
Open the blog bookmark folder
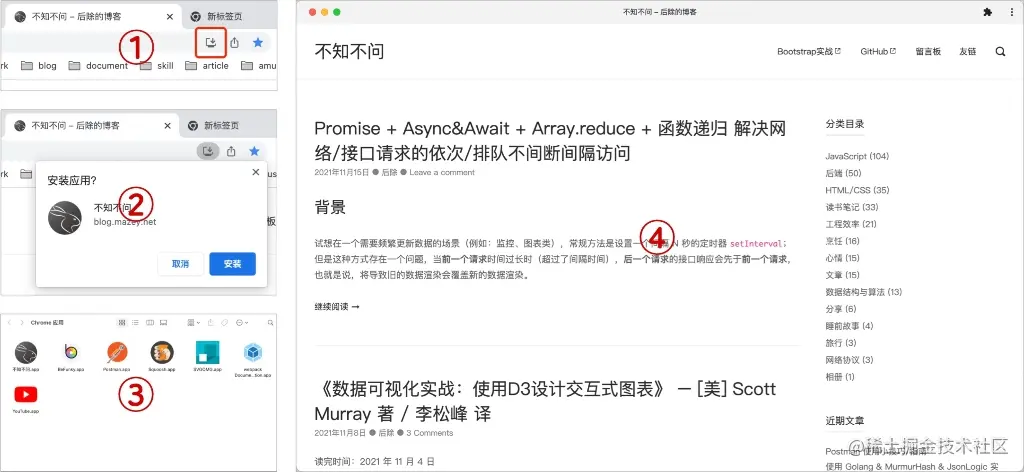[39, 65]
